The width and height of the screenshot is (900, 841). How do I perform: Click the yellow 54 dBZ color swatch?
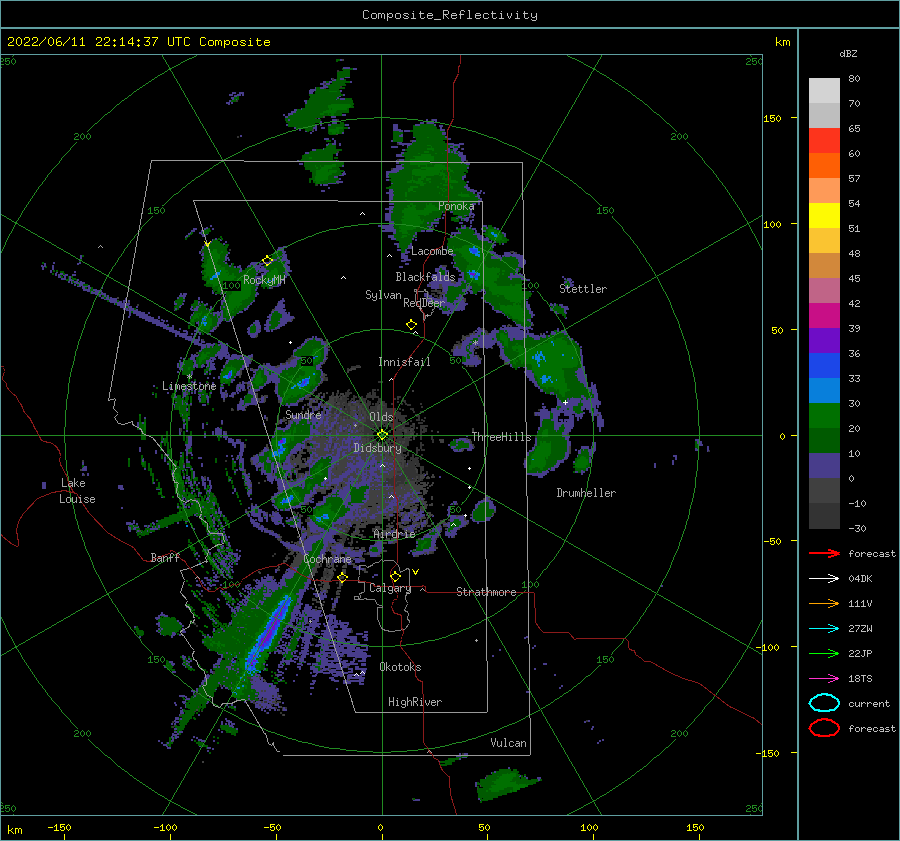pyautogui.click(x=824, y=215)
